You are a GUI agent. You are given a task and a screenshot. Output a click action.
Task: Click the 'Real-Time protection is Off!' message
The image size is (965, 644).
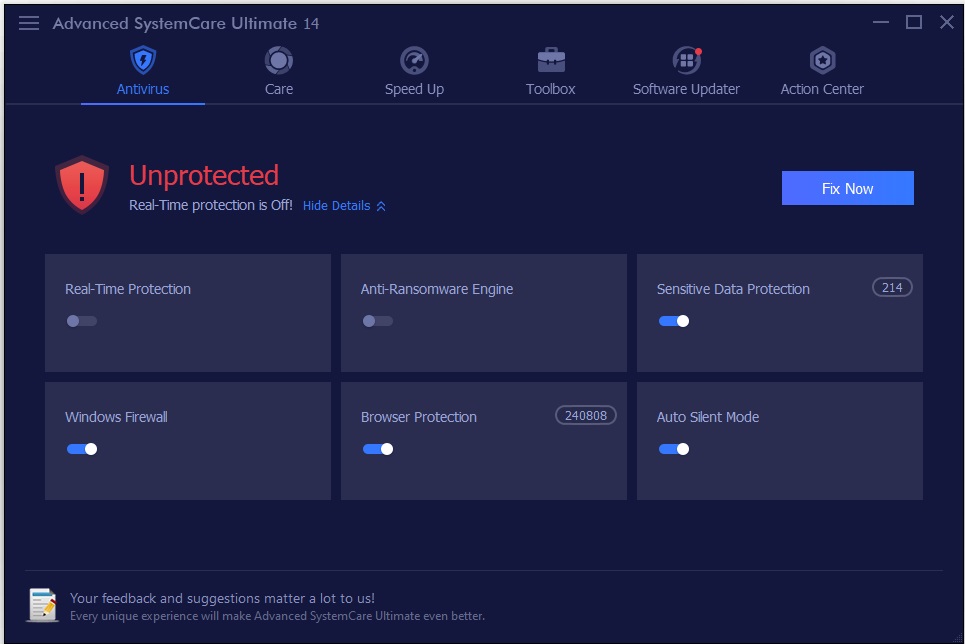210,205
